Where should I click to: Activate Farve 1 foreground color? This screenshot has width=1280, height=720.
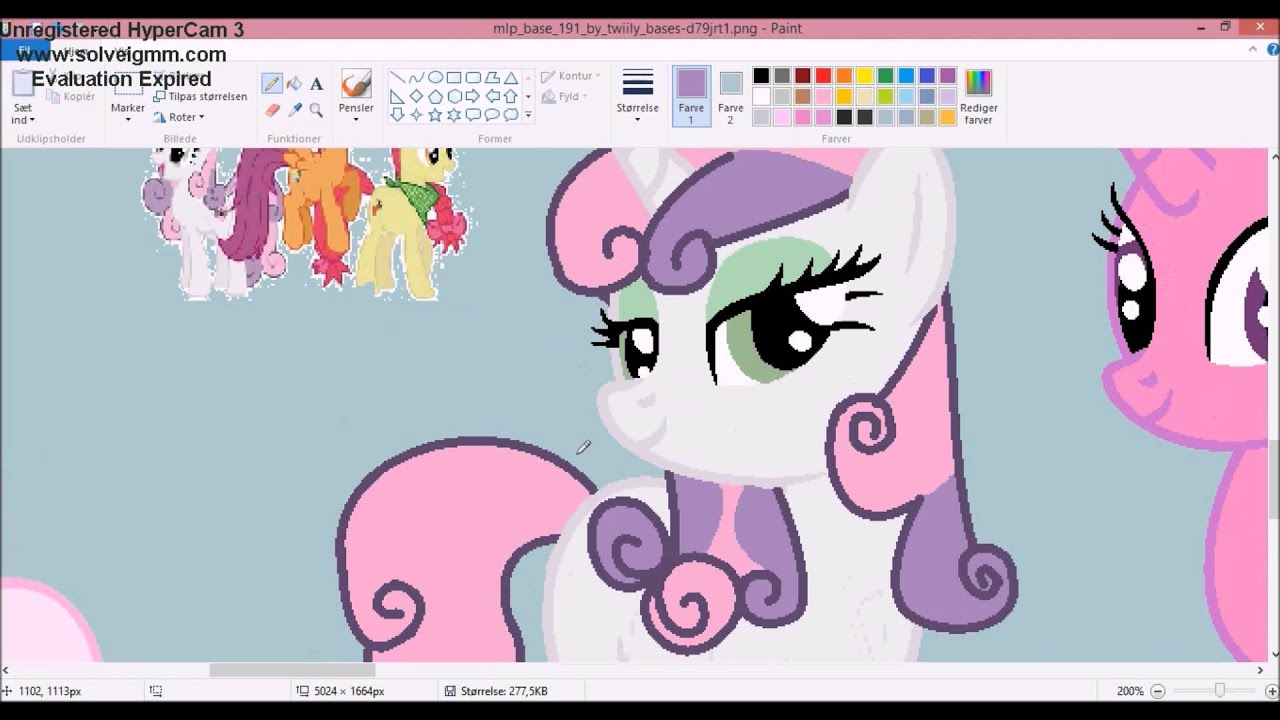(x=691, y=97)
